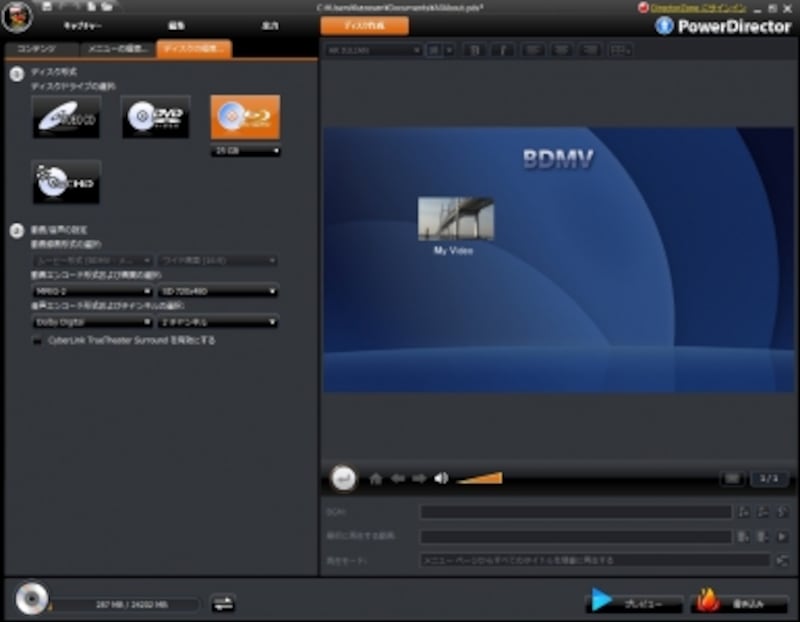Select the Video CD disc type

coord(66,118)
